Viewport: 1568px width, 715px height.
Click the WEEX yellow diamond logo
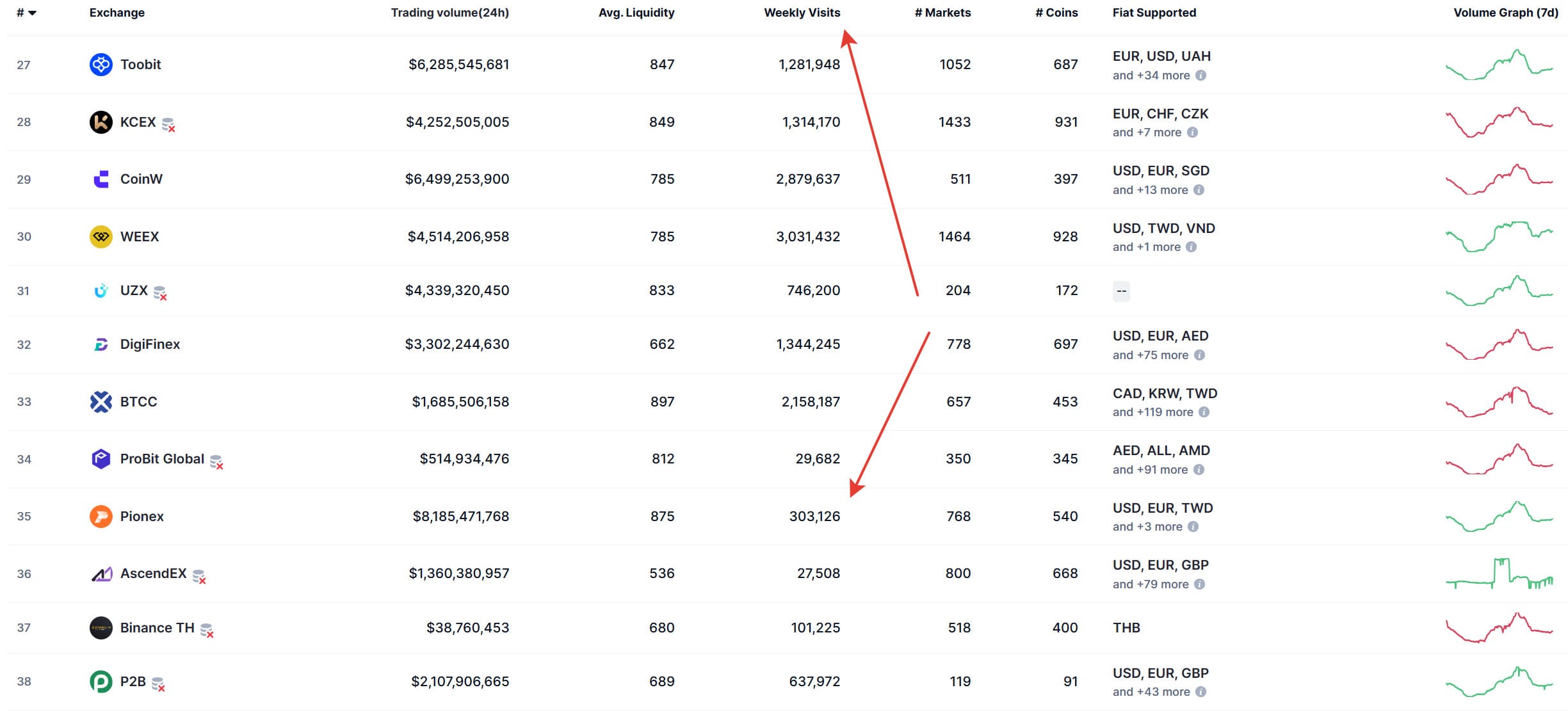[x=101, y=236]
